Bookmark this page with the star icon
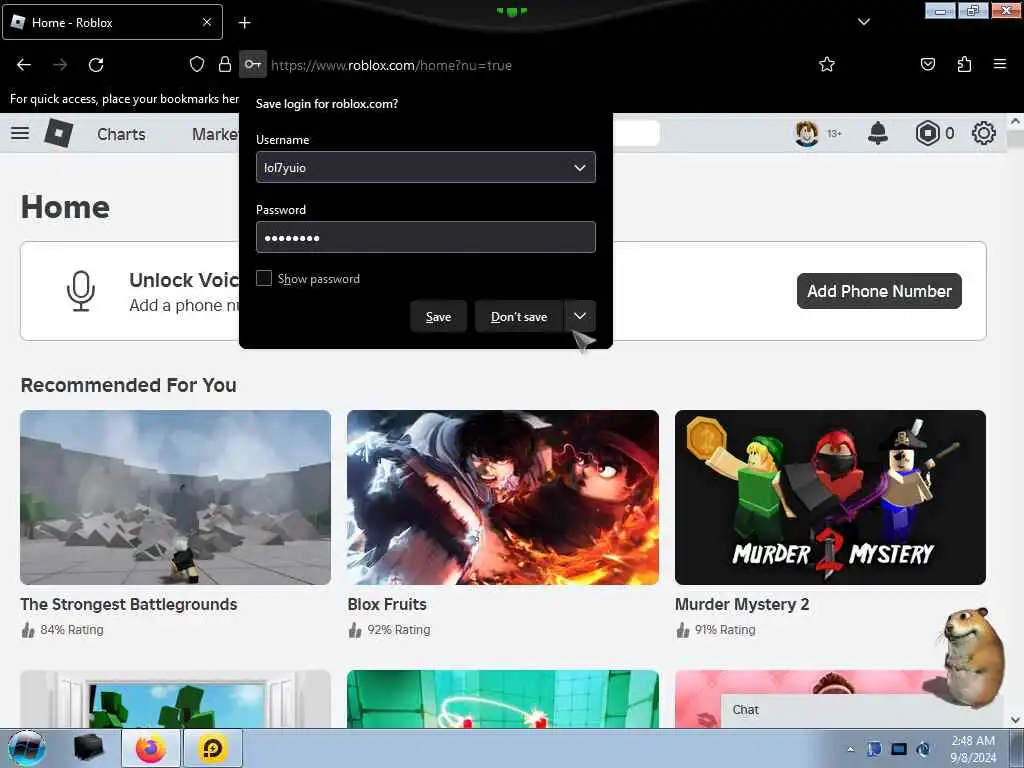 (827, 64)
